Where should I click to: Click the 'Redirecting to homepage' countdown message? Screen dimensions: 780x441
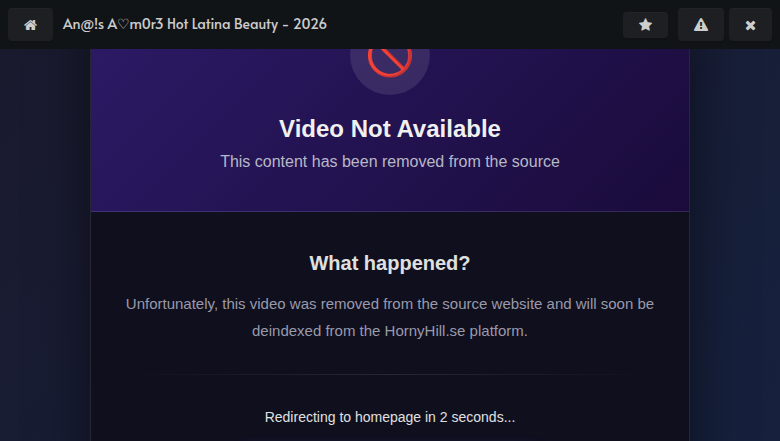pos(389,417)
